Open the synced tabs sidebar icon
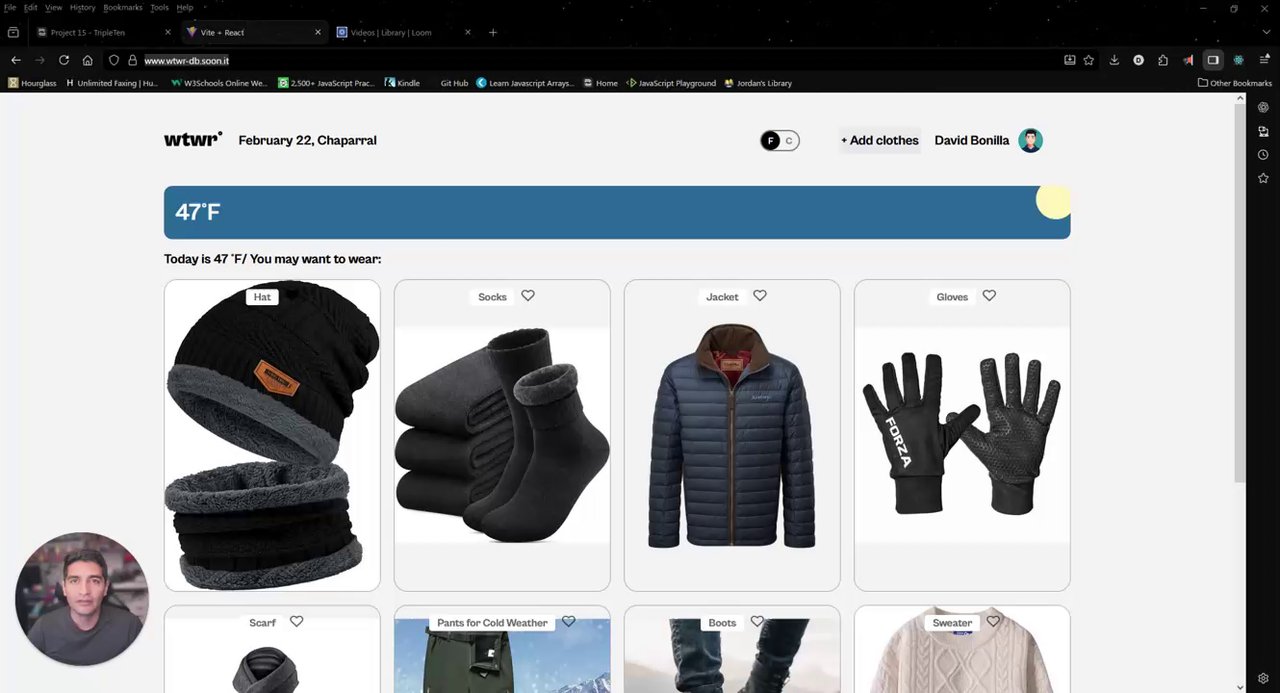Screen dimensions: 1280x693 1263,131
